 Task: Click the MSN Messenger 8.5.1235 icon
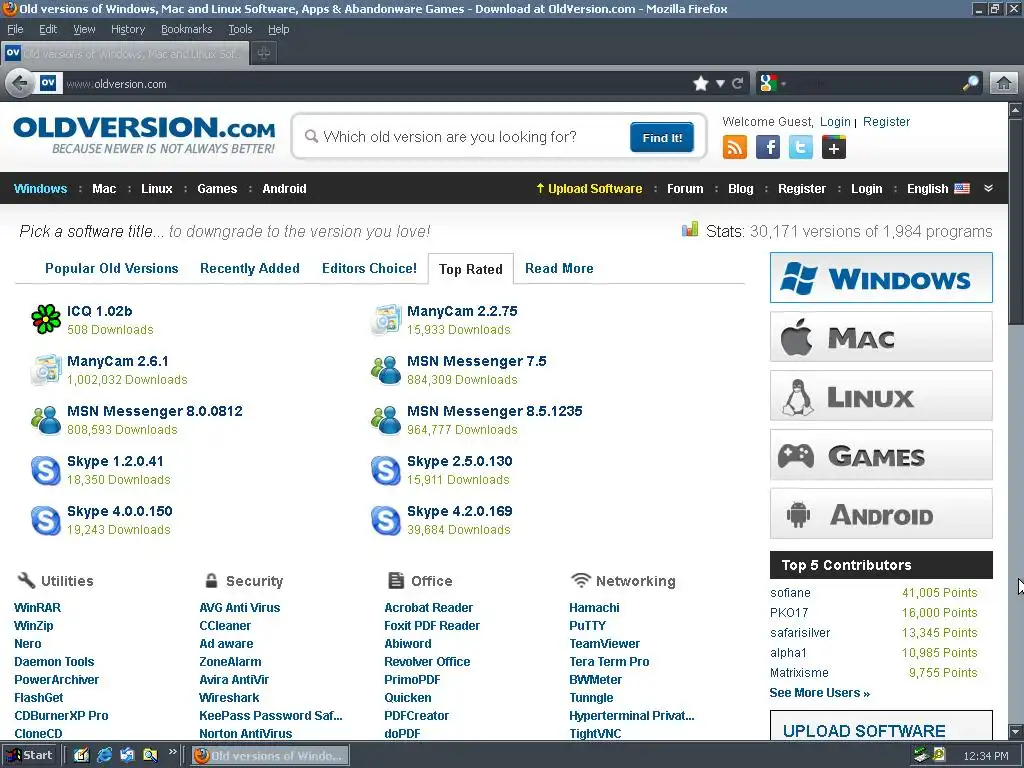pos(386,420)
